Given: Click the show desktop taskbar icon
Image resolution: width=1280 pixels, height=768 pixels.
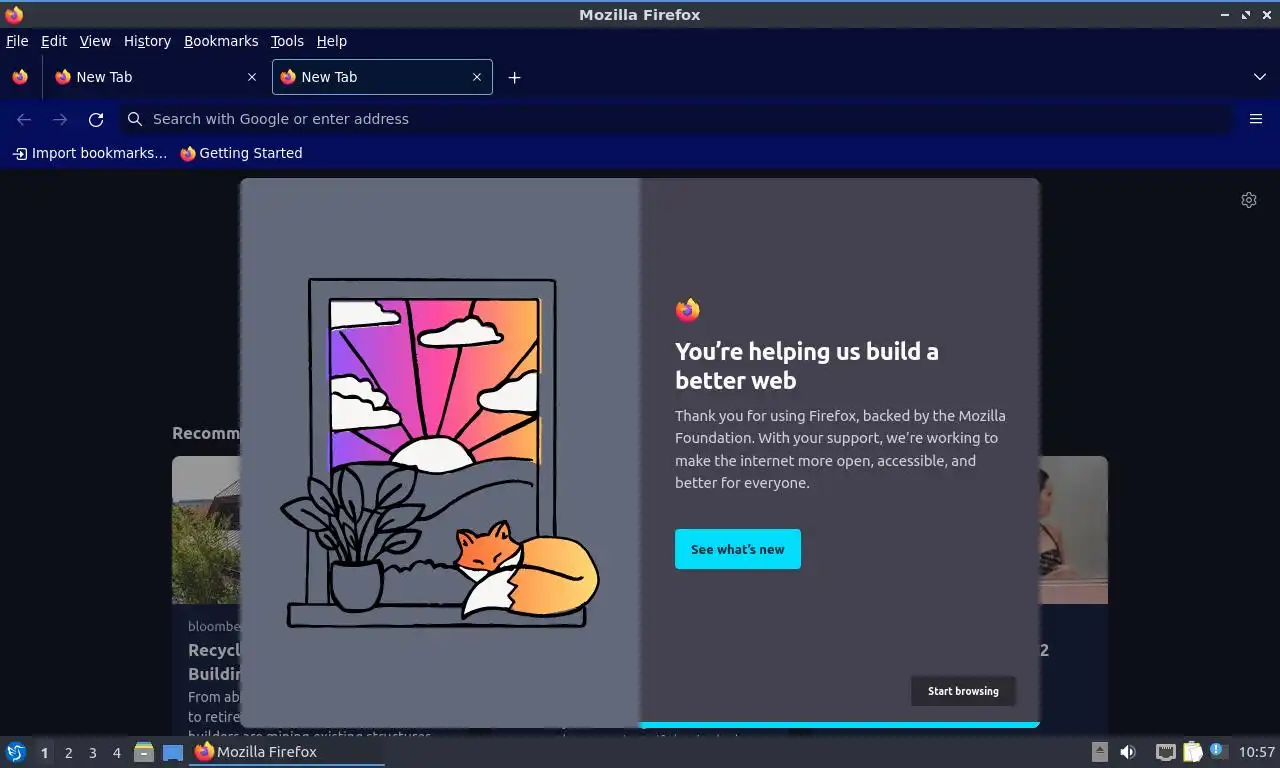Looking at the screenshot, I should click(x=173, y=752).
